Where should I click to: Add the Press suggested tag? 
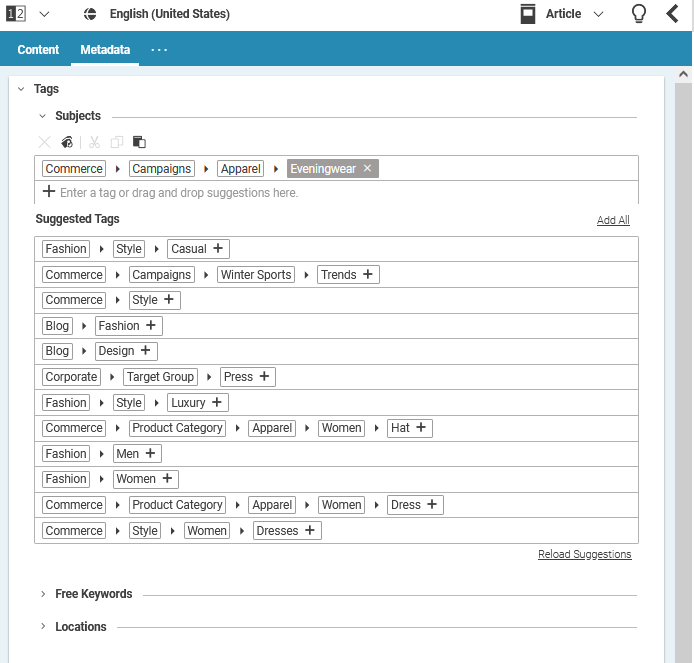(264, 376)
